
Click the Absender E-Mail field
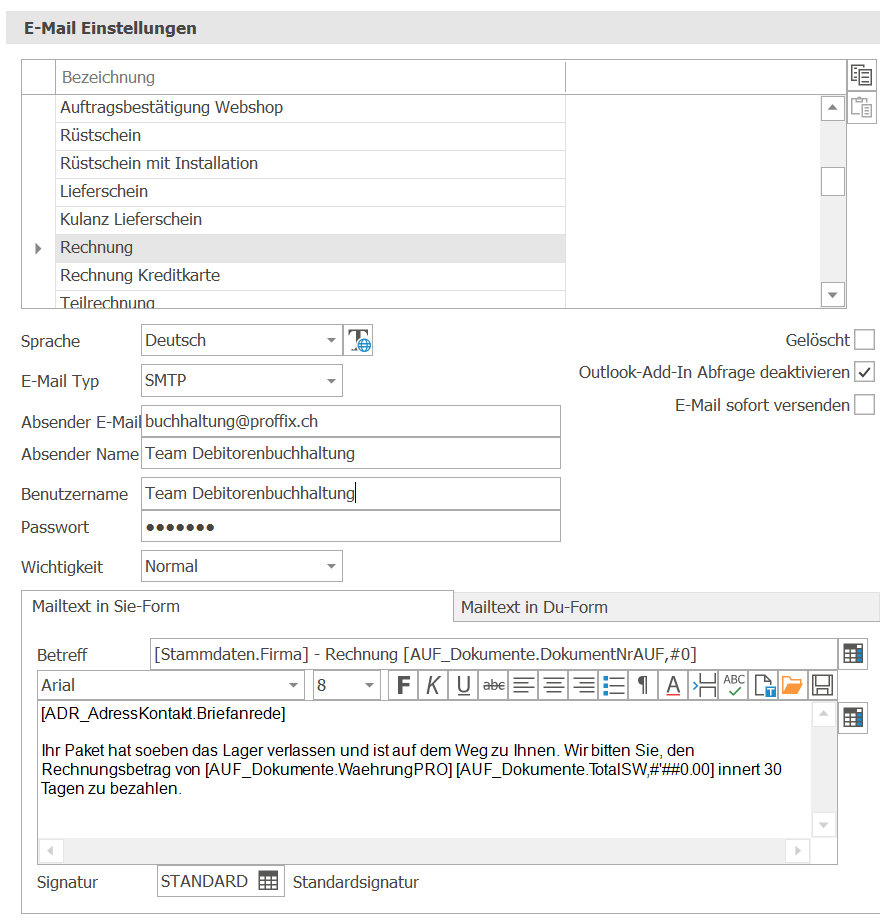(351, 421)
